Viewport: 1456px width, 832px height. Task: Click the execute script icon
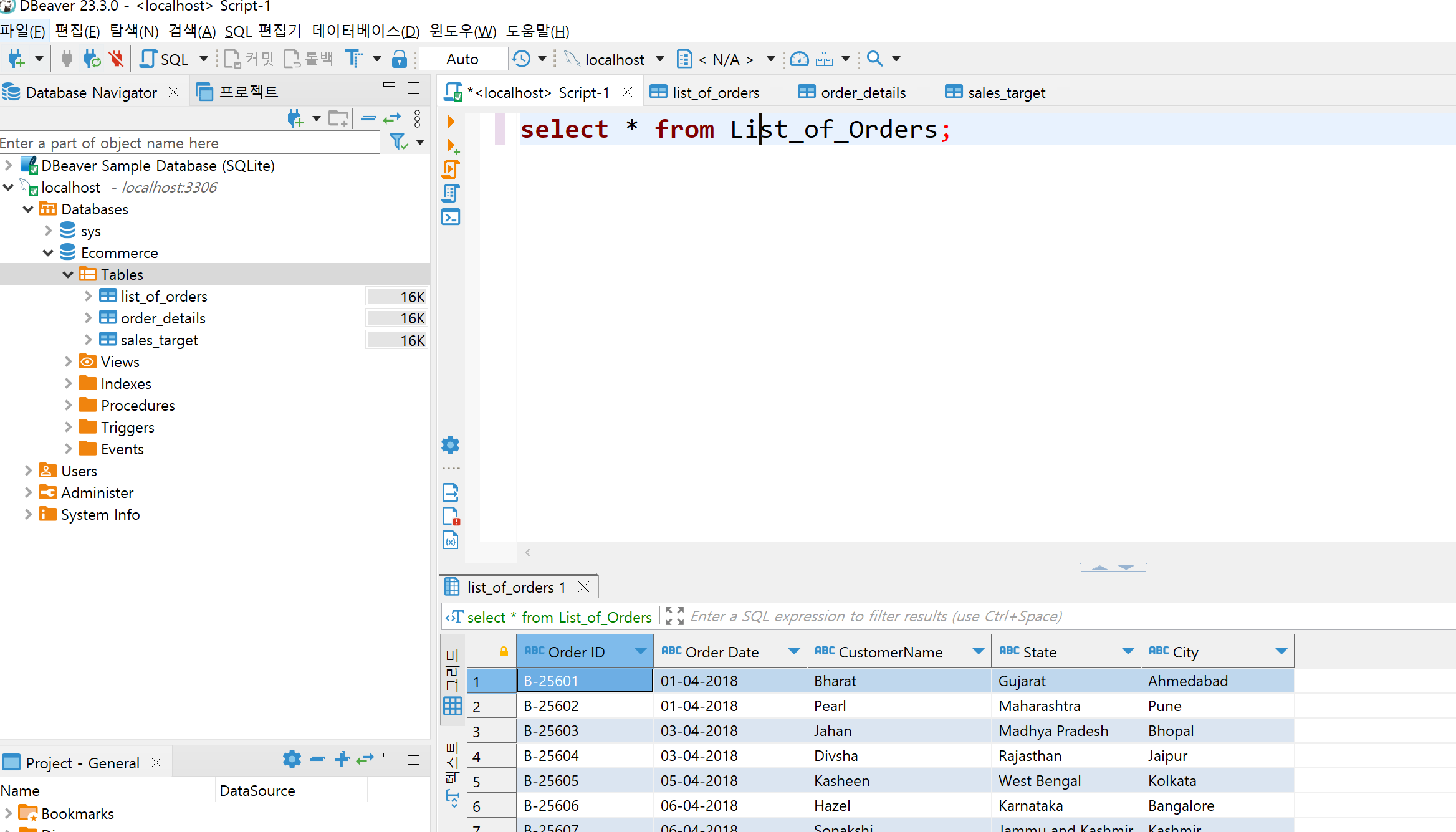[x=451, y=170]
